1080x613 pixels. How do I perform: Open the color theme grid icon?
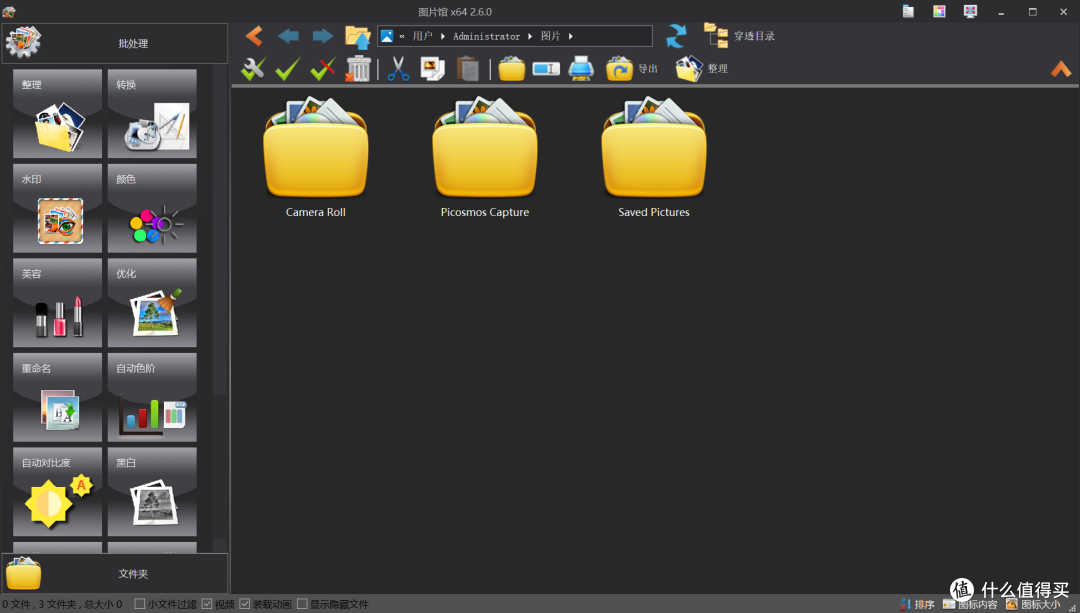939,11
